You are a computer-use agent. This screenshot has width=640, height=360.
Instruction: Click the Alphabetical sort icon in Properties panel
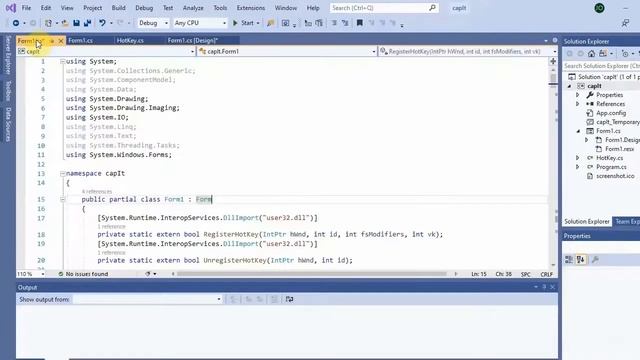(x=581, y=260)
